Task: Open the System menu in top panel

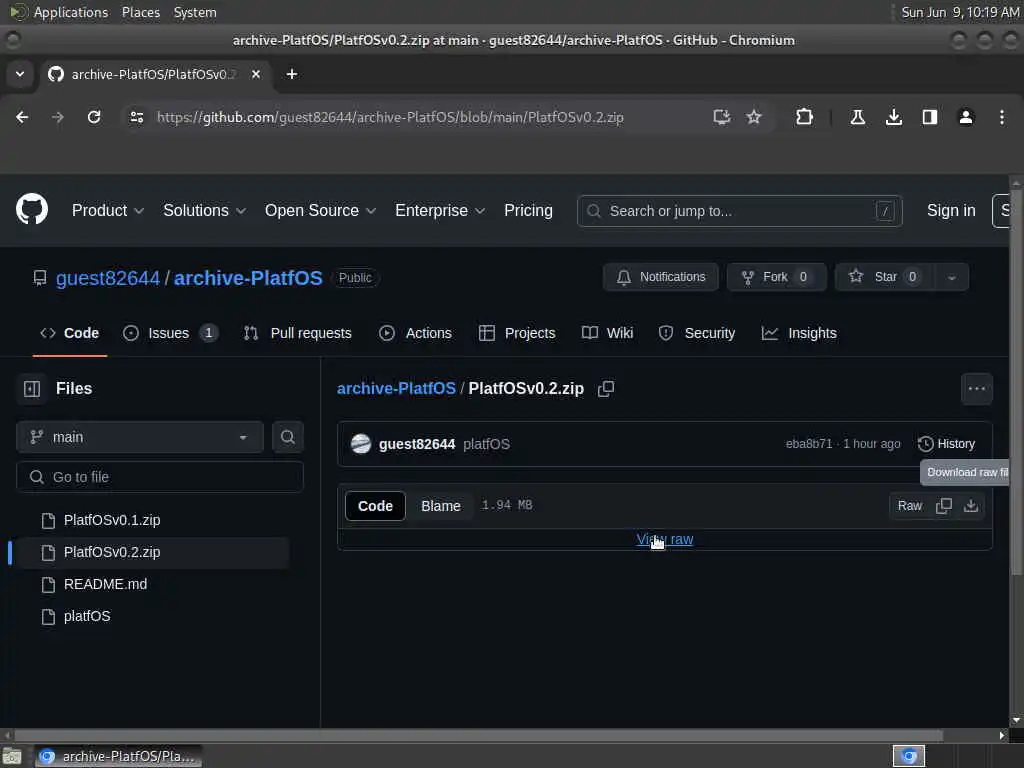Action: [x=195, y=12]
